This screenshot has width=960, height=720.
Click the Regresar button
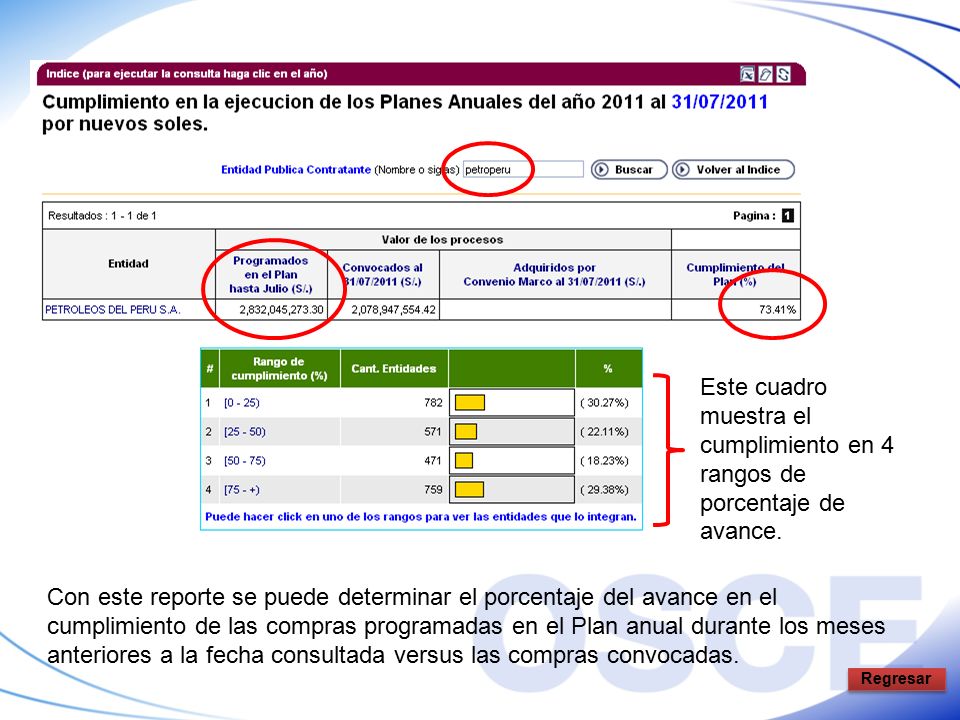pos(896,679)
